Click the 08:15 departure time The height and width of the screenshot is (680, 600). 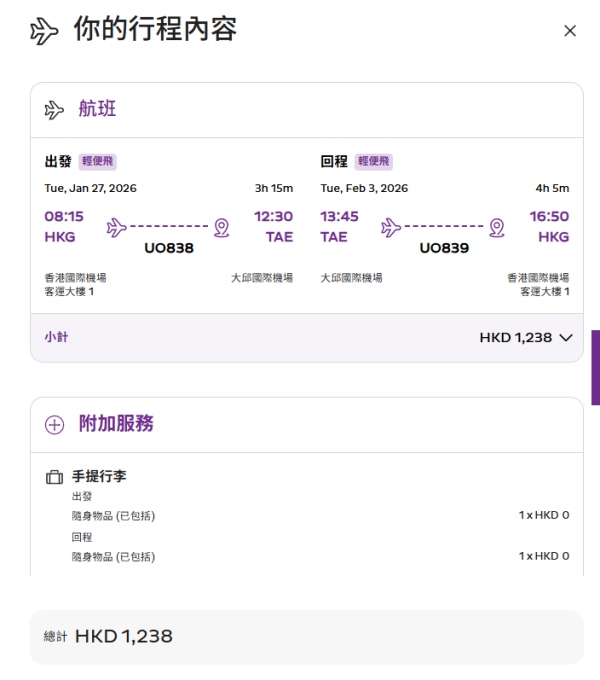64,216
